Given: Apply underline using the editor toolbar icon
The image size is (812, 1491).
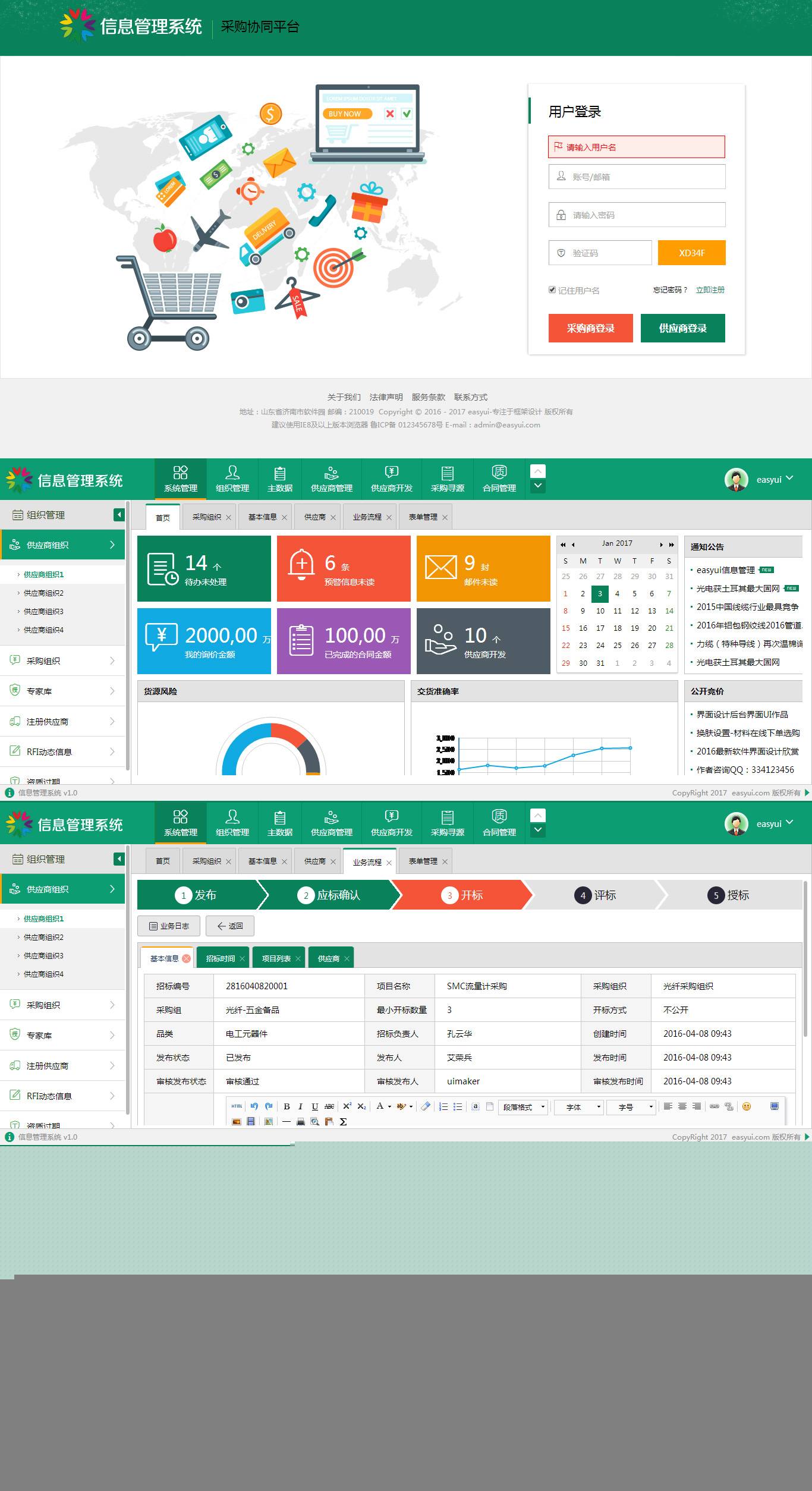Looking at the screenshot, I should click(x=314, y=1106).
